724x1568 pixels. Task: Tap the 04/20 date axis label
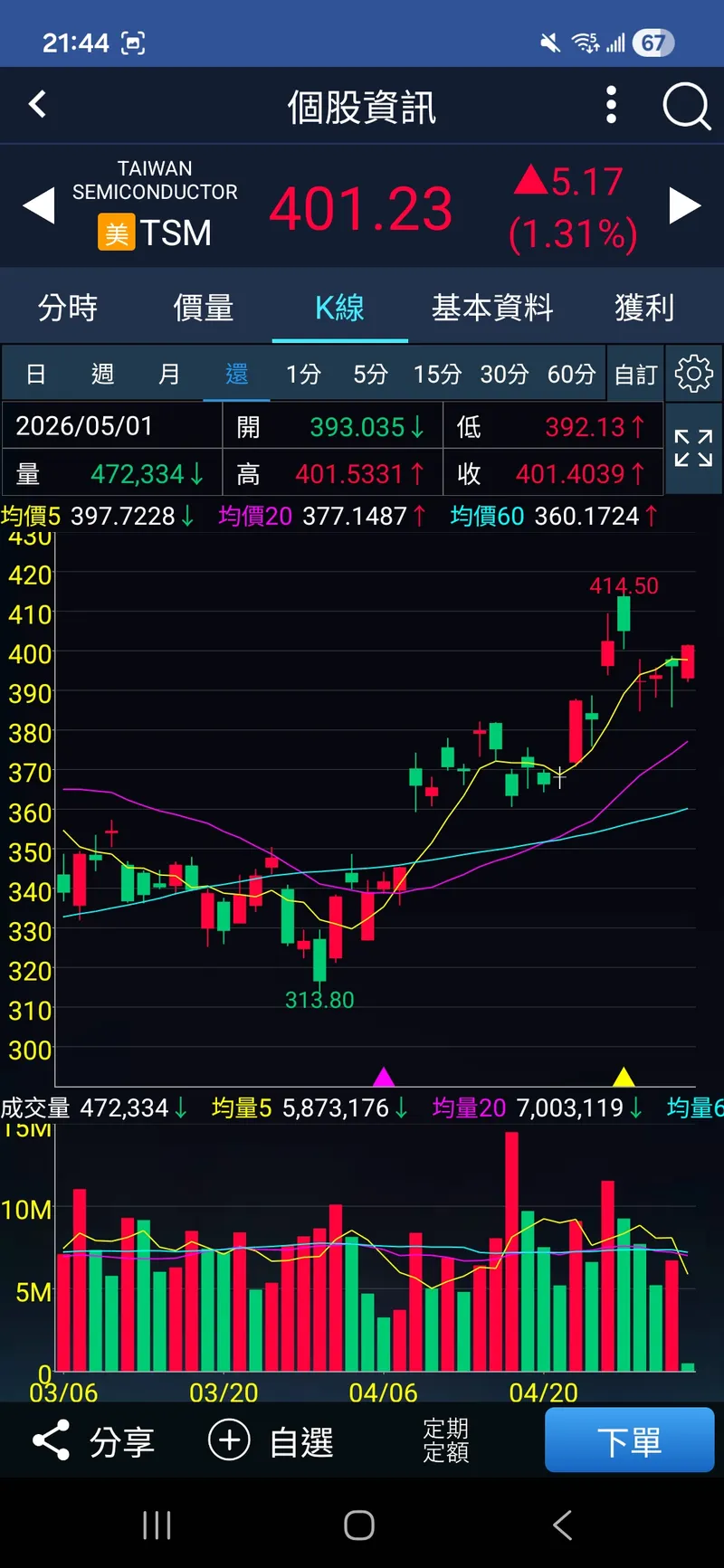543,1392
